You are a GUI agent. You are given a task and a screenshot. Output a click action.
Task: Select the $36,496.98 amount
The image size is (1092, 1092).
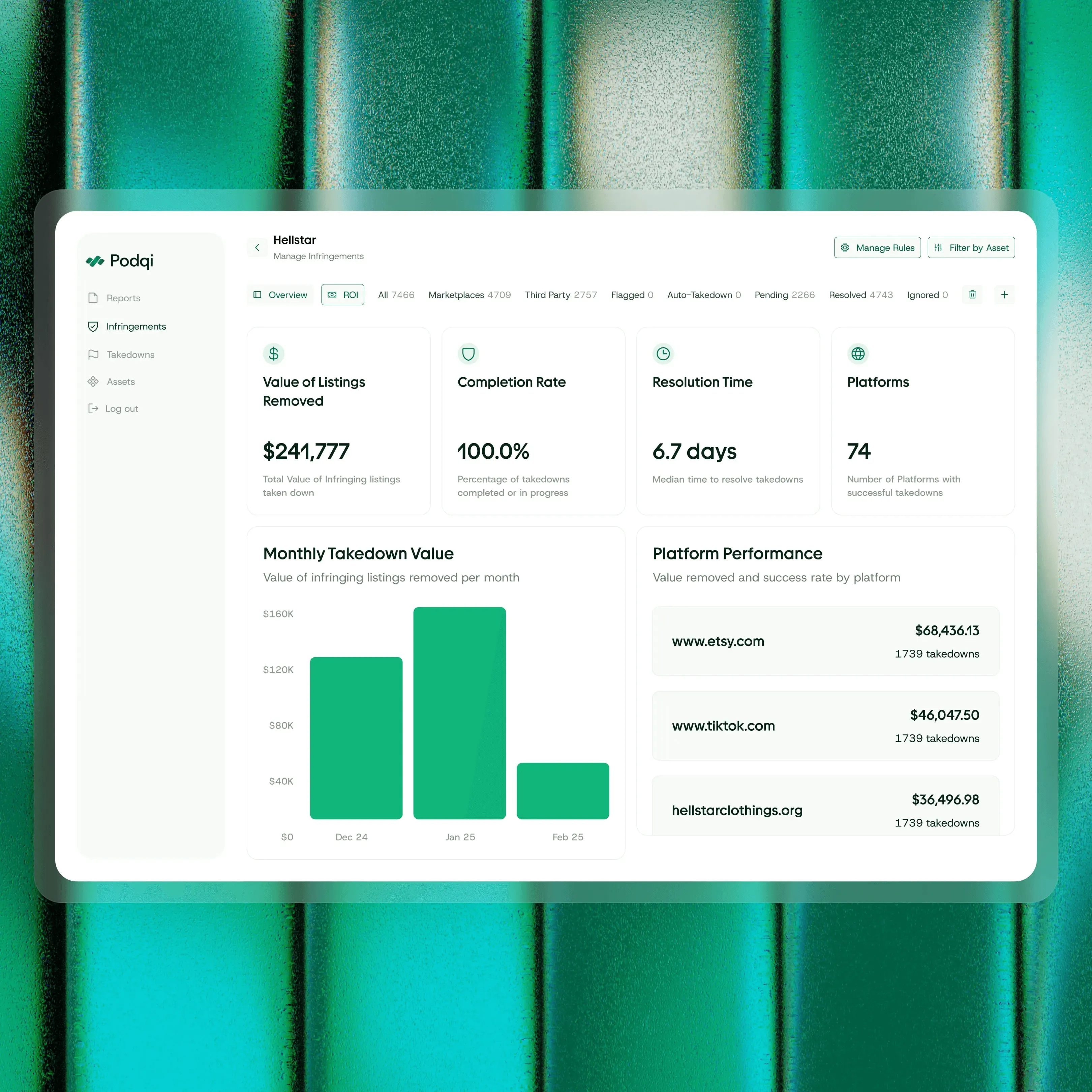945,800
